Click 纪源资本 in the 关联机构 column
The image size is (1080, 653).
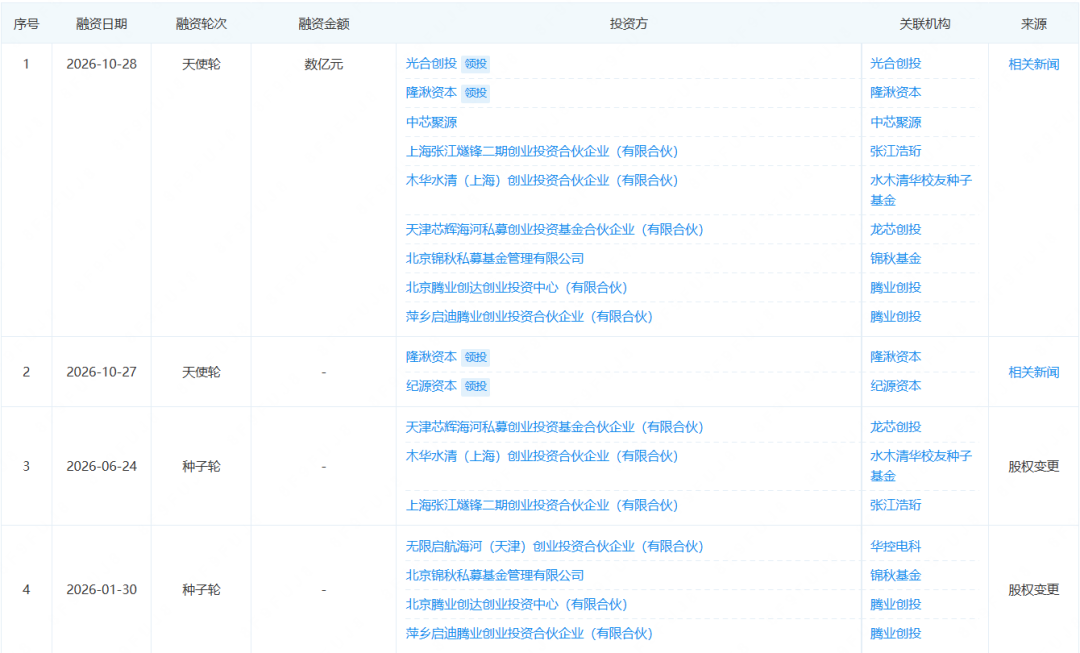coord(895,386)
